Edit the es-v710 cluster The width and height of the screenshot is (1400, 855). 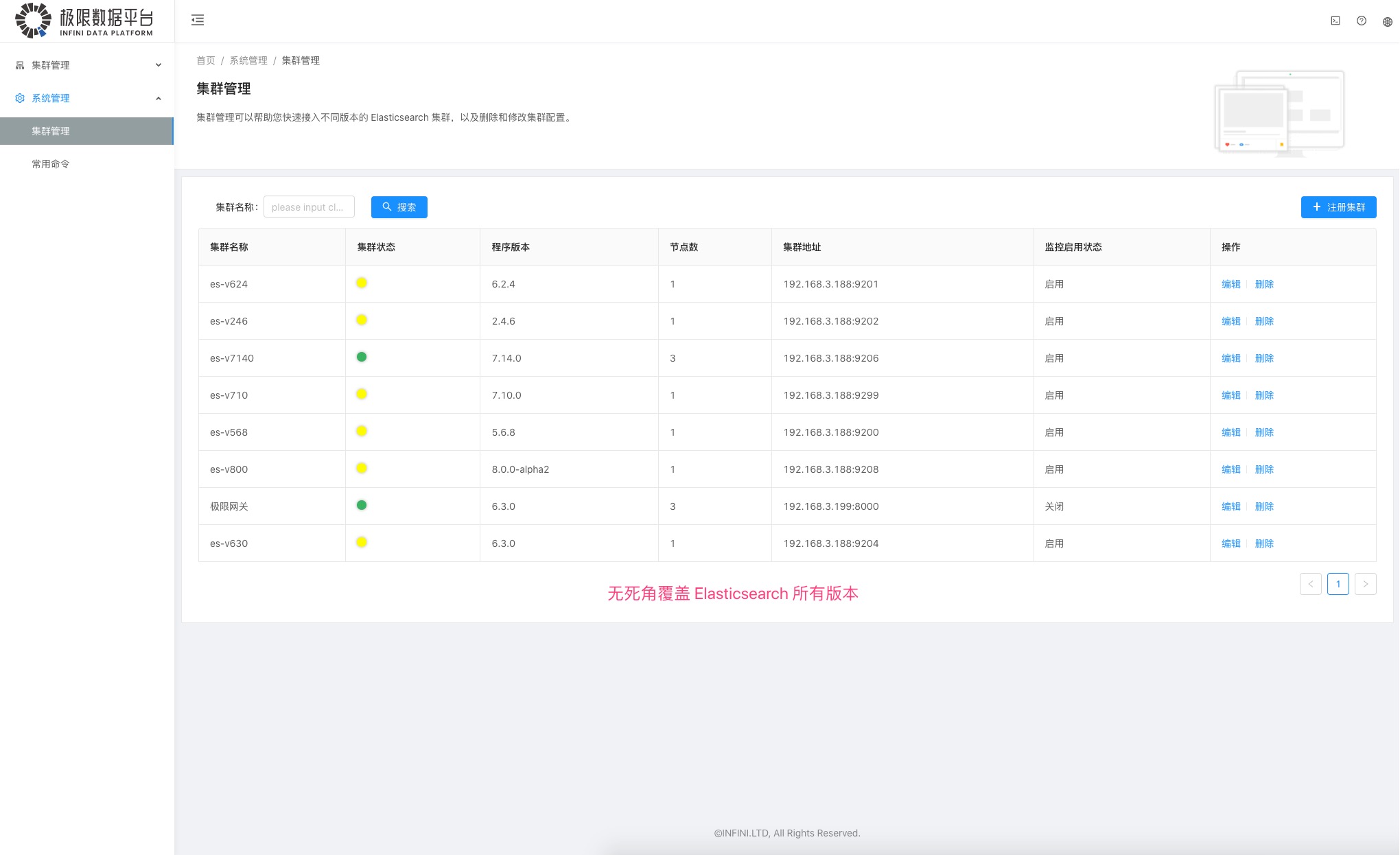tap(1231, 395)
